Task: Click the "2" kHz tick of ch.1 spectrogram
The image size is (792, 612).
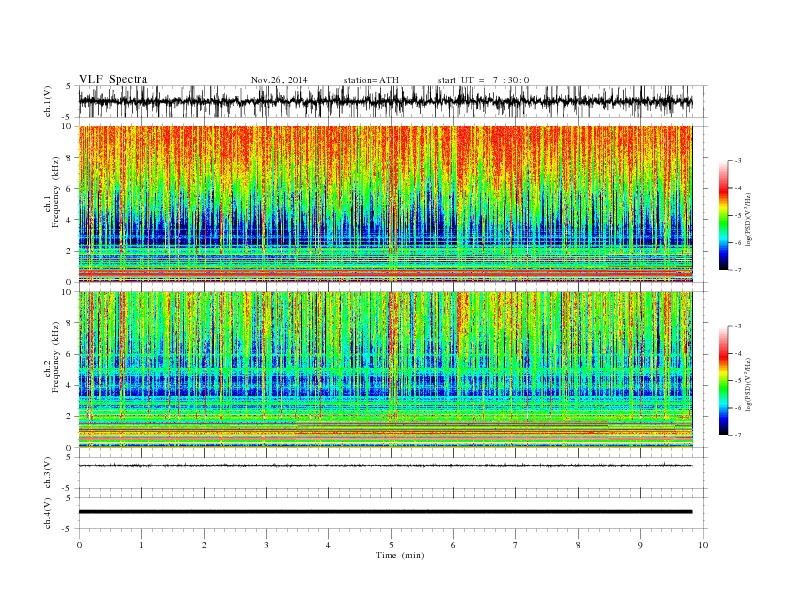Action: (x=70, y=251)
